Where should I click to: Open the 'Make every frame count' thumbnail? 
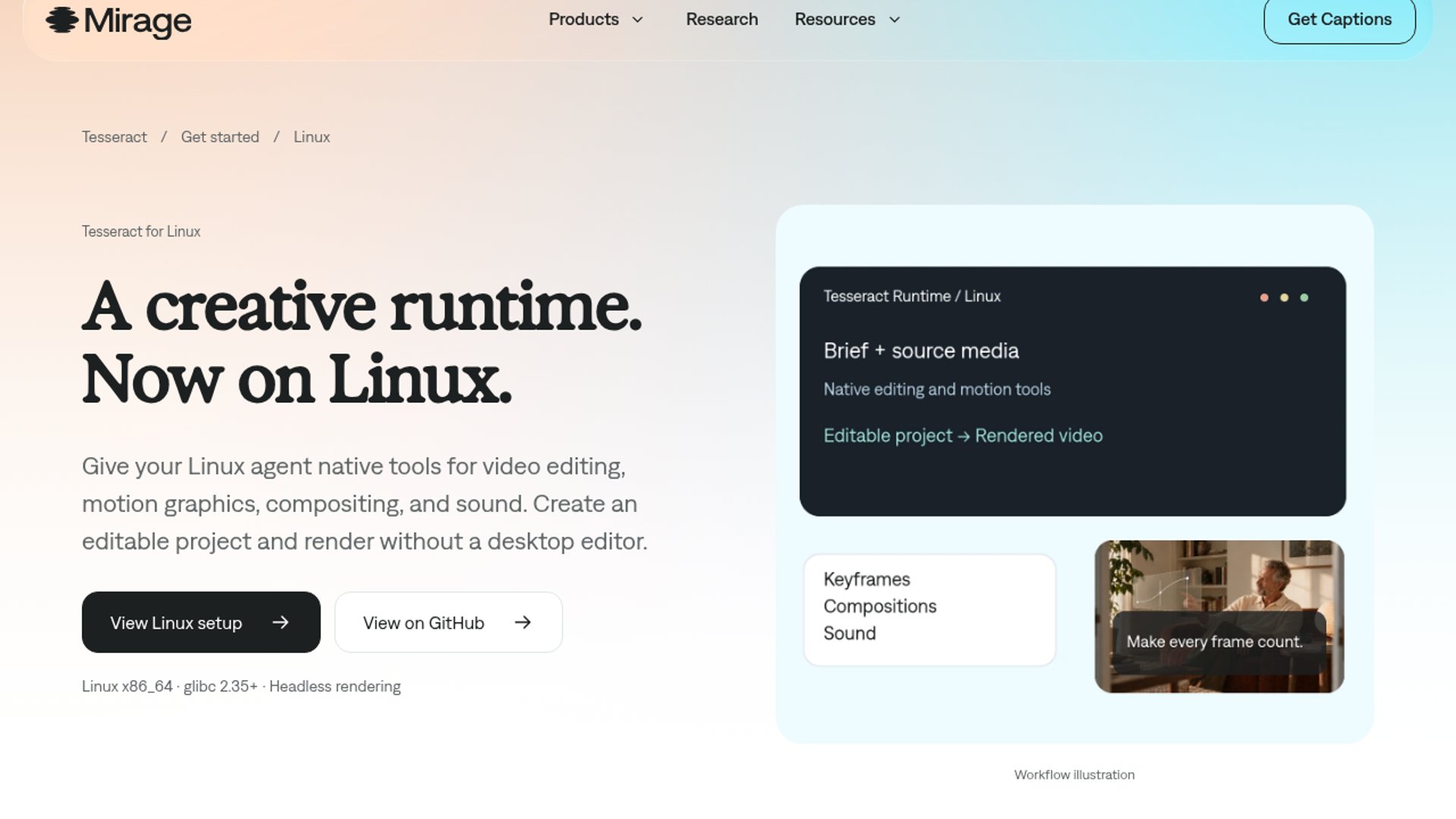[x=1219, y=617]
